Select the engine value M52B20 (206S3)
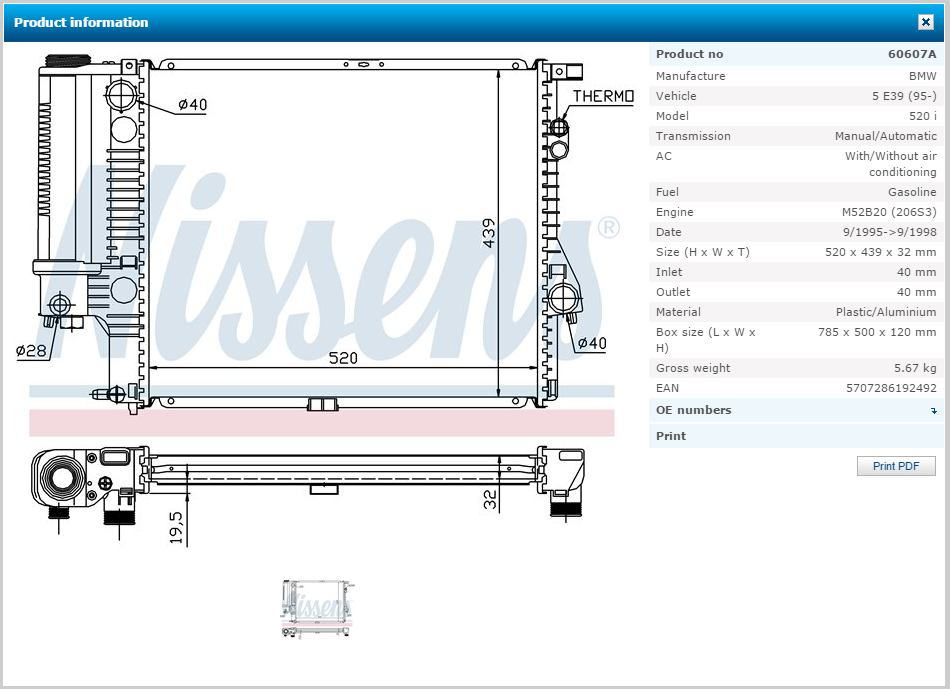 click(x=889, y=212)
